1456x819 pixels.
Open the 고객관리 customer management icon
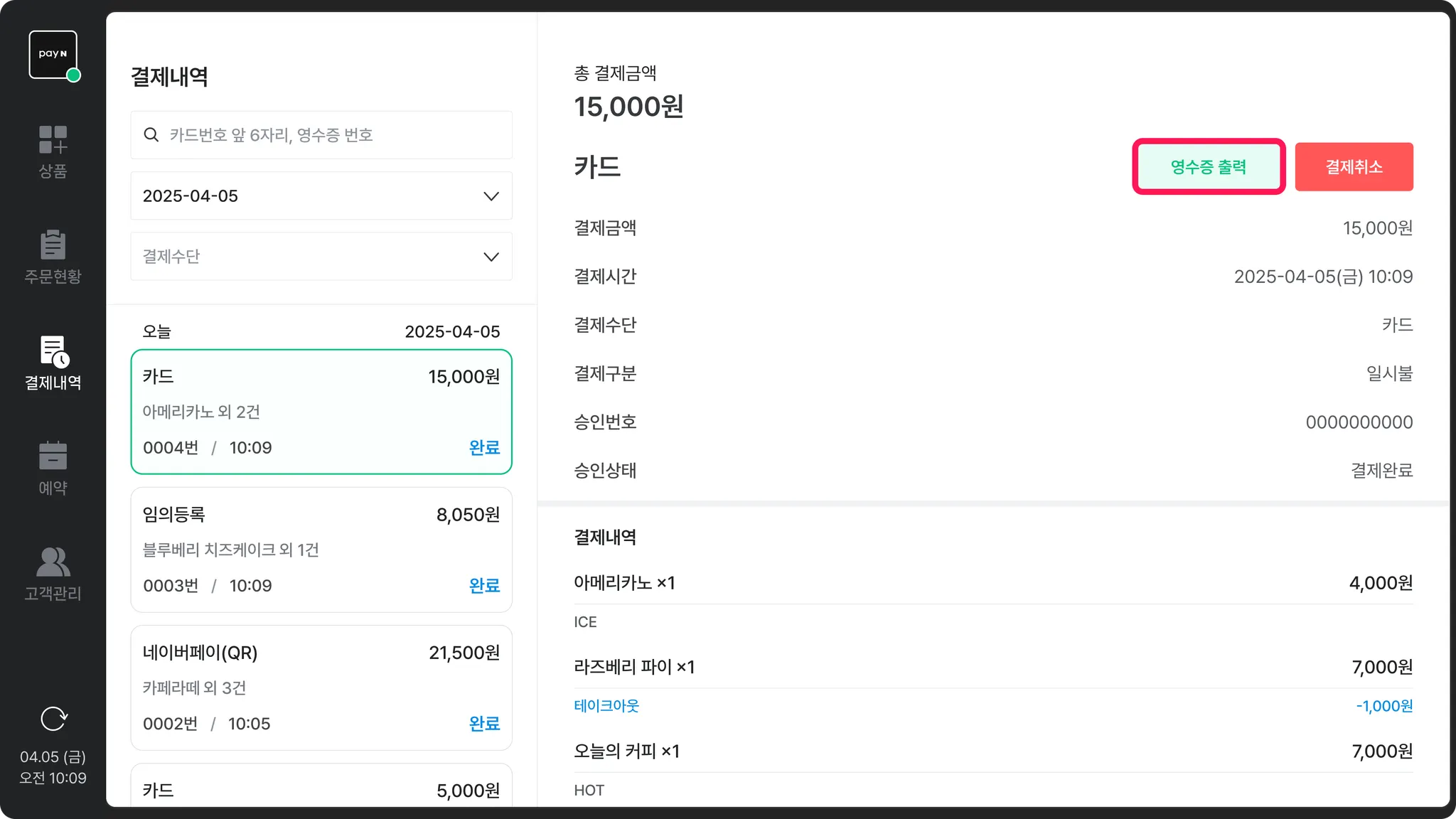click(x=53, y=562)
